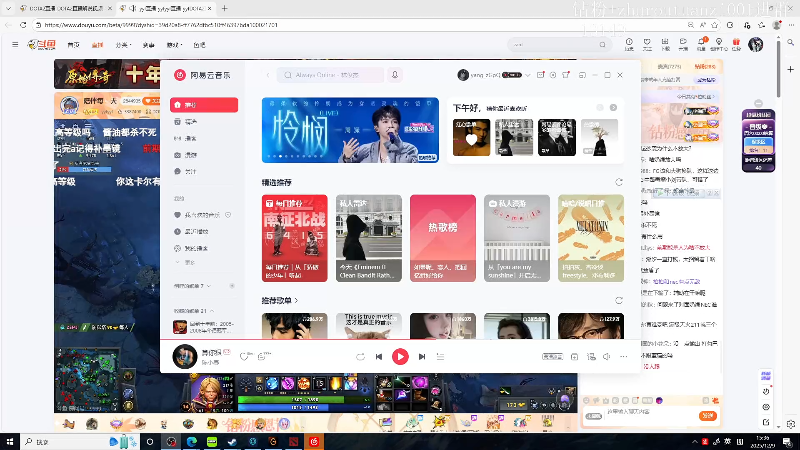Viewport: 800px width, 450px height.
Task: Select the 播客 item in NetEase sidebar
Action: pos(204,138)
